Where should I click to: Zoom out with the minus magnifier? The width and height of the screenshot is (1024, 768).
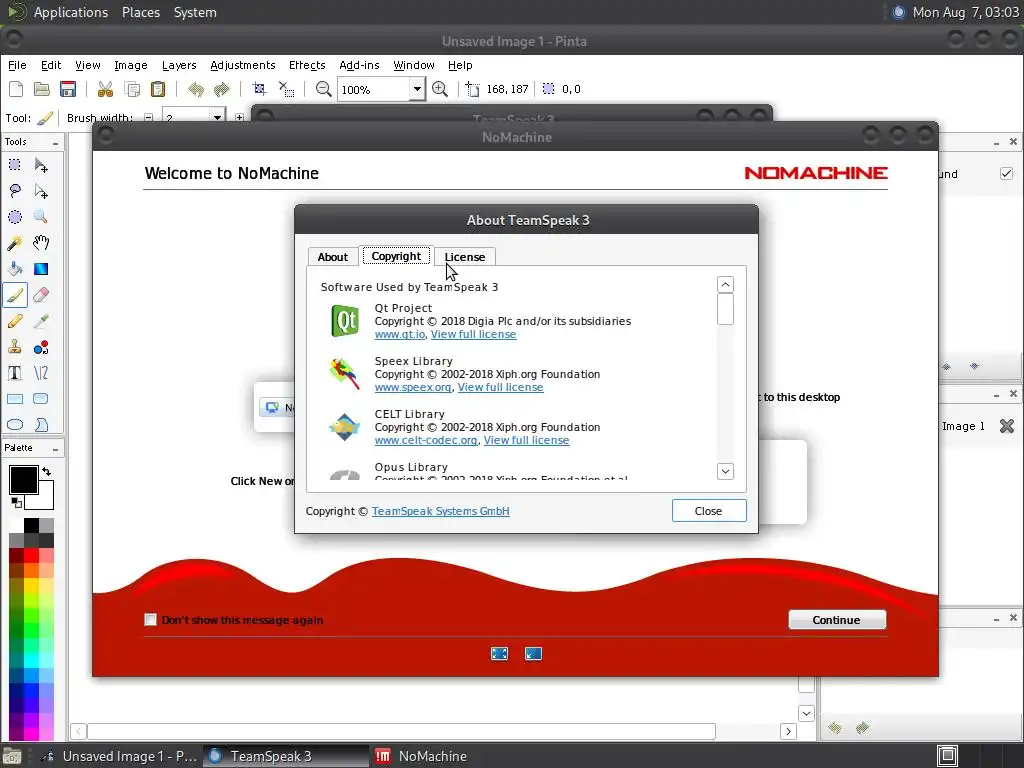pyautogui.click(x=323, y=89)
